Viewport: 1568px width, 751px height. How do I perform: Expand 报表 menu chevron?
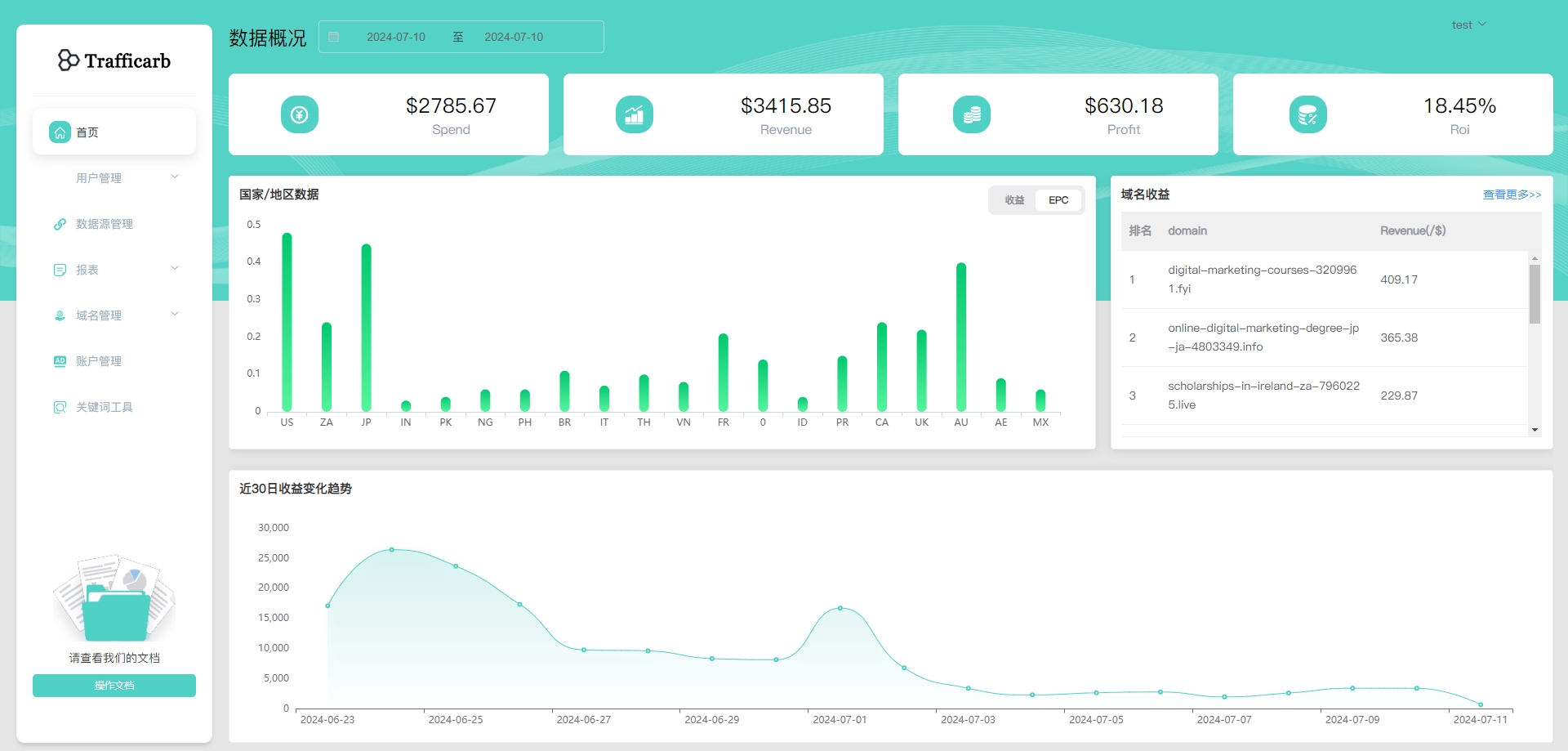(x=175, y=269)
